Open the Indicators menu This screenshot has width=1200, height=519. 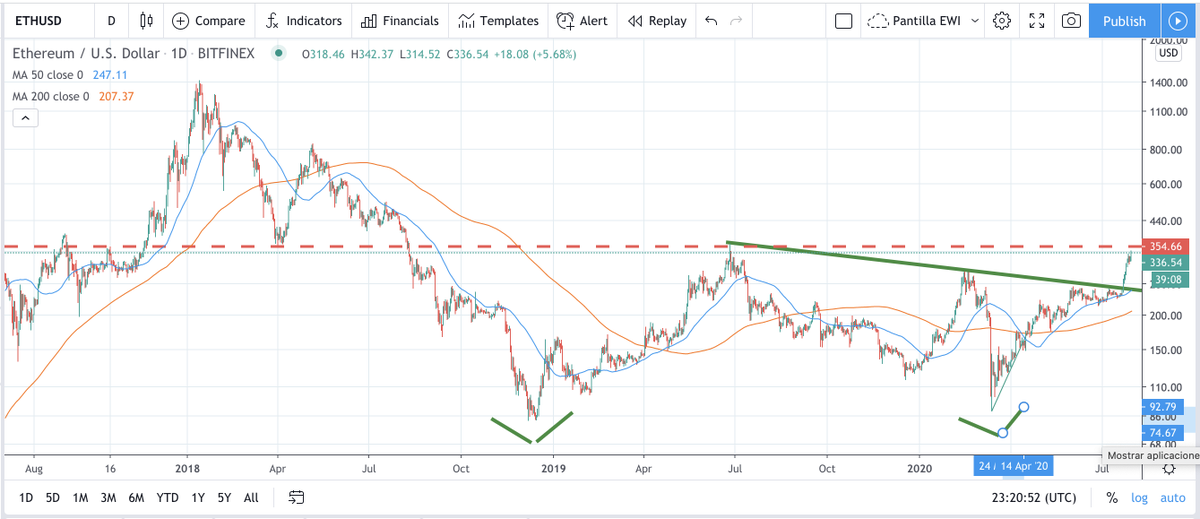coord(304,20)
